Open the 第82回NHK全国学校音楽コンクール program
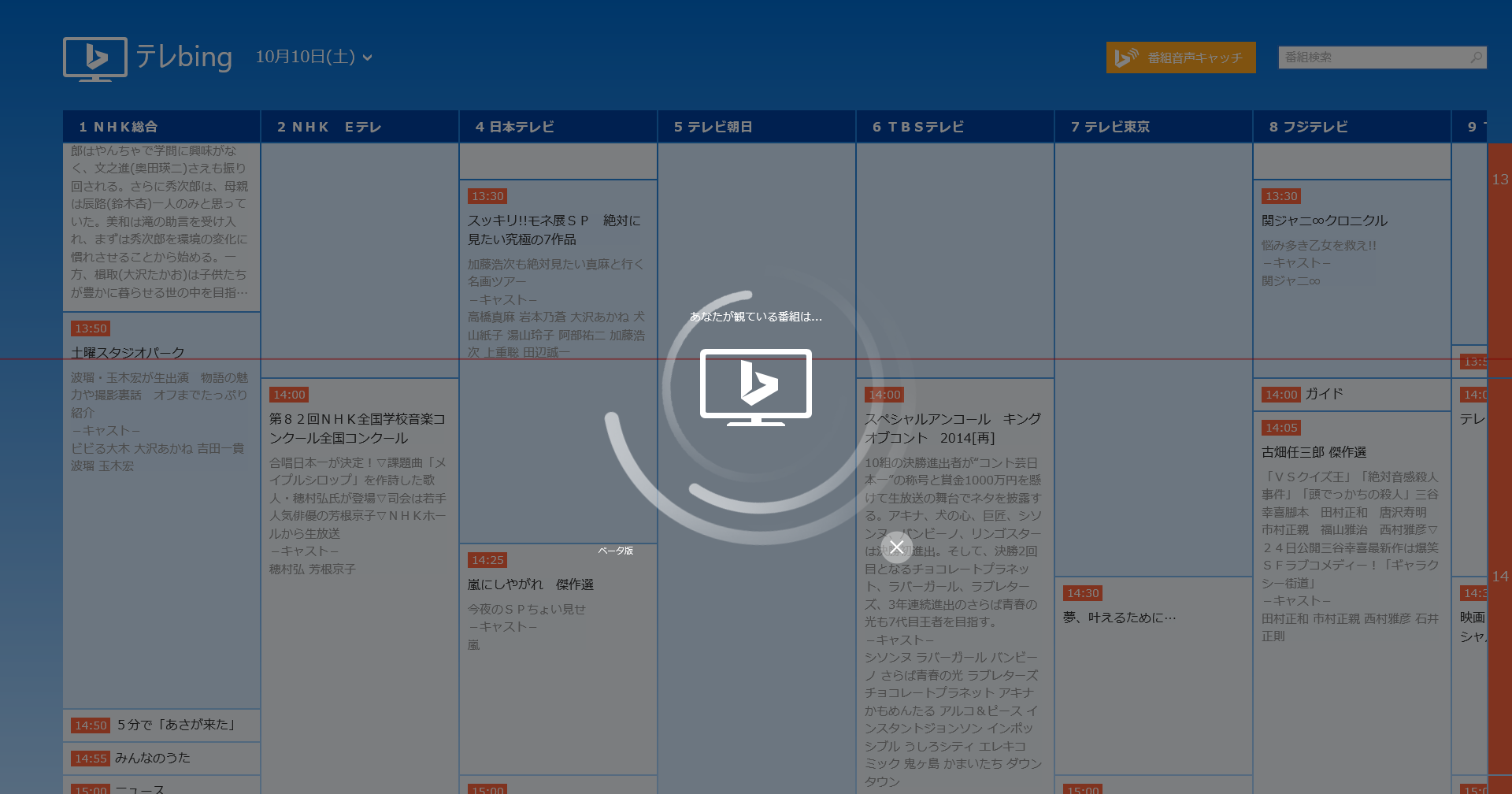This screenshot has height=794, width=1512. [x=360, y=586]
